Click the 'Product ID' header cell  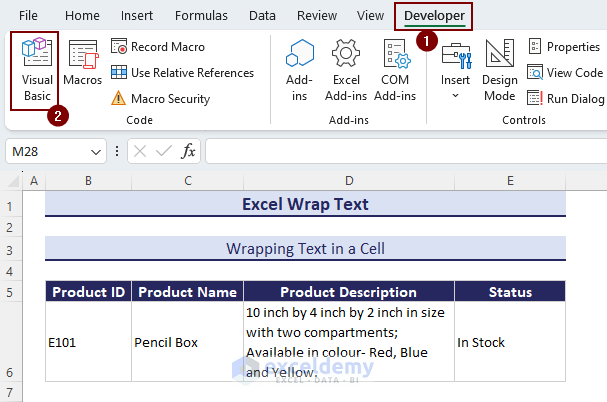tap(88, 292)
